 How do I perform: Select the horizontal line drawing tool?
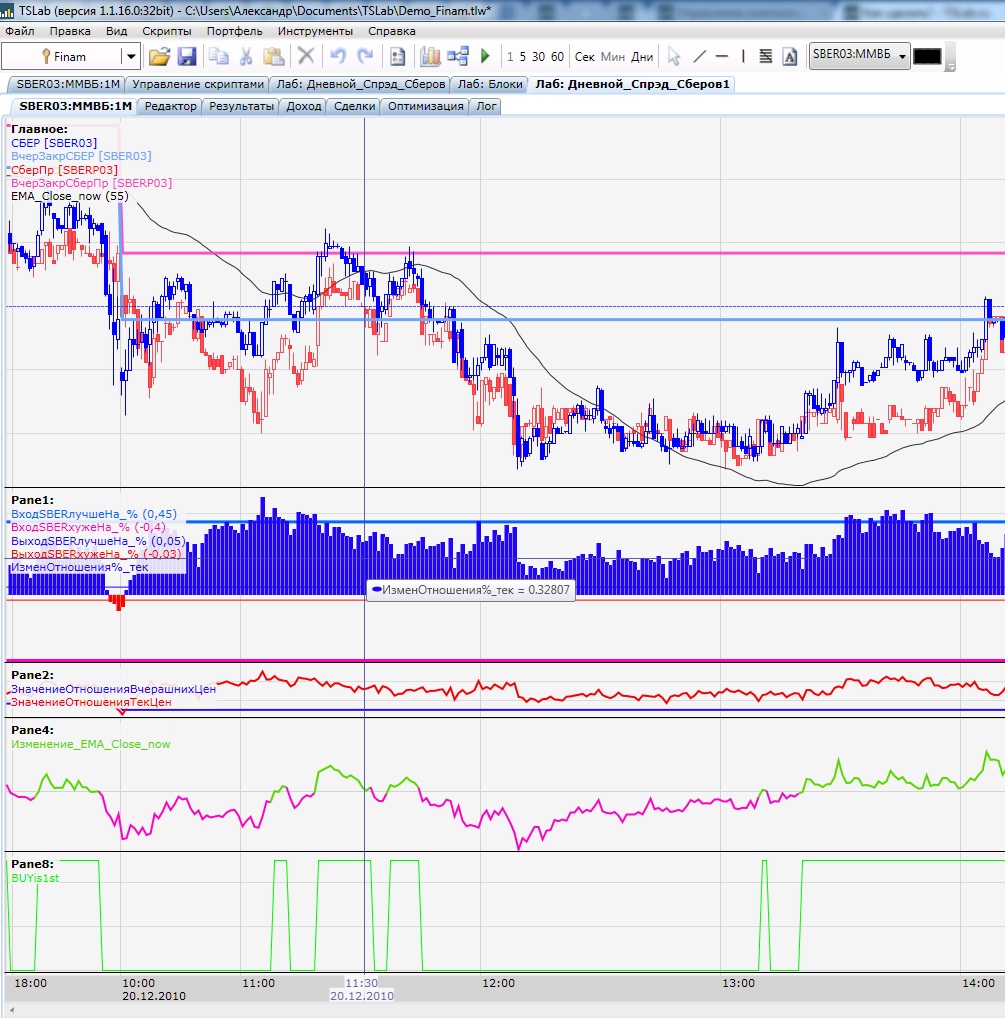coord(722,57)
